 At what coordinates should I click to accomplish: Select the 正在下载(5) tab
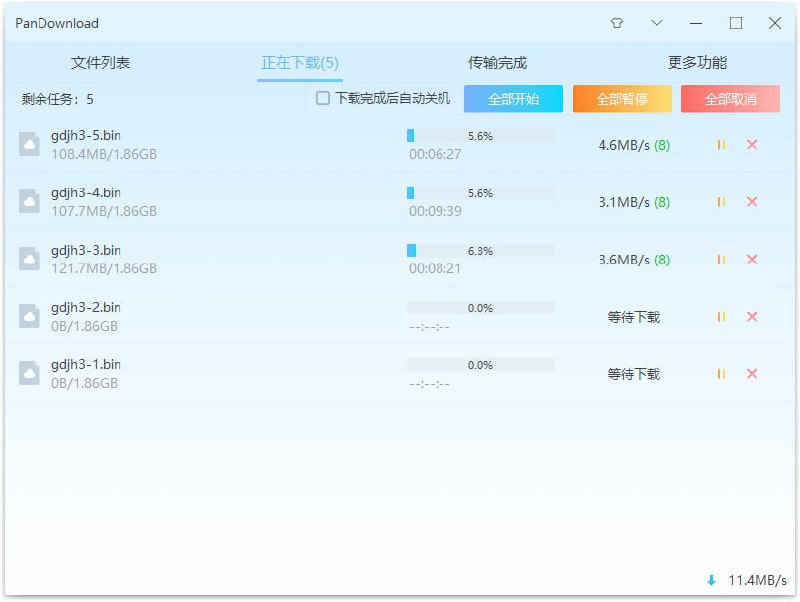300,63
